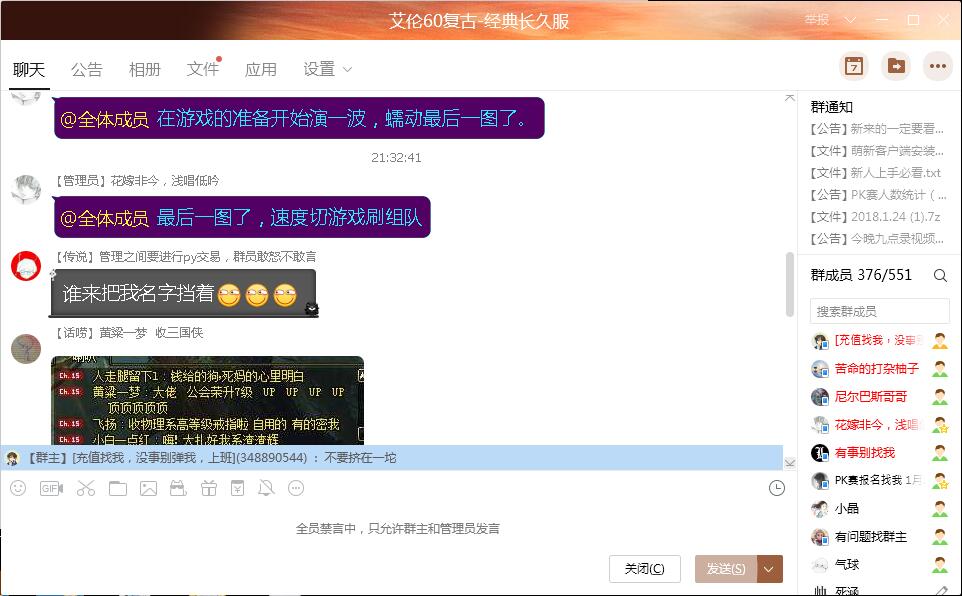Open the emoji picker in input toolbar
962x596 pixels.
click(18, 489)
